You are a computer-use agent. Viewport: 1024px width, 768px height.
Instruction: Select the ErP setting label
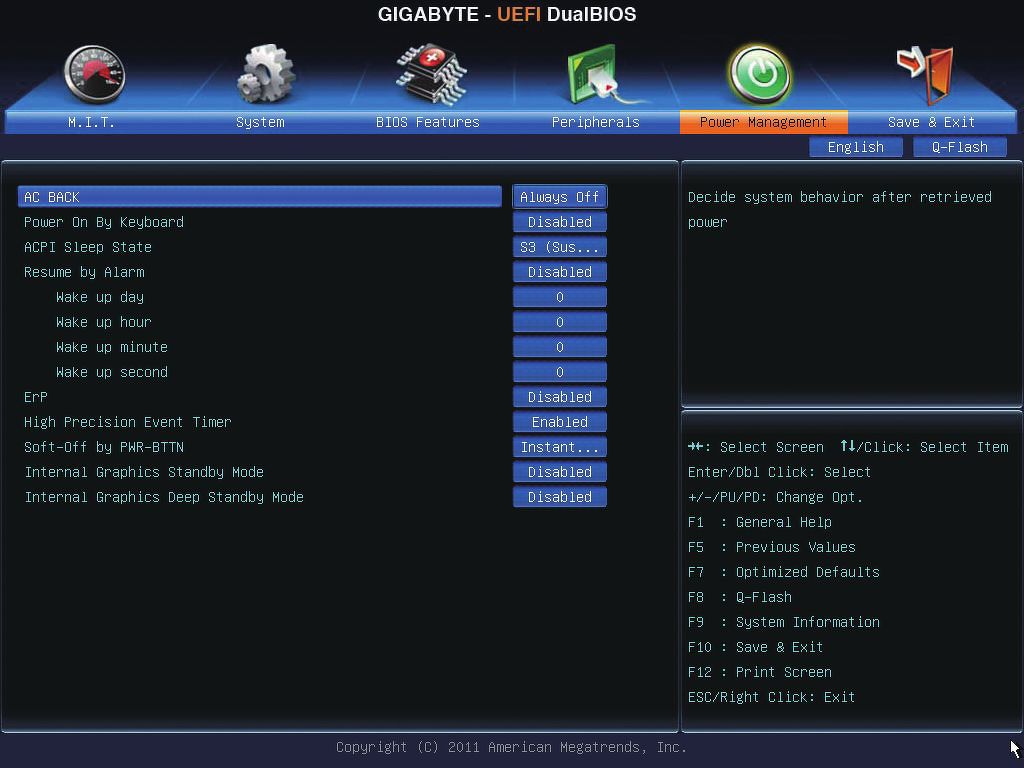pyautogui.click(x=36, y=397)
